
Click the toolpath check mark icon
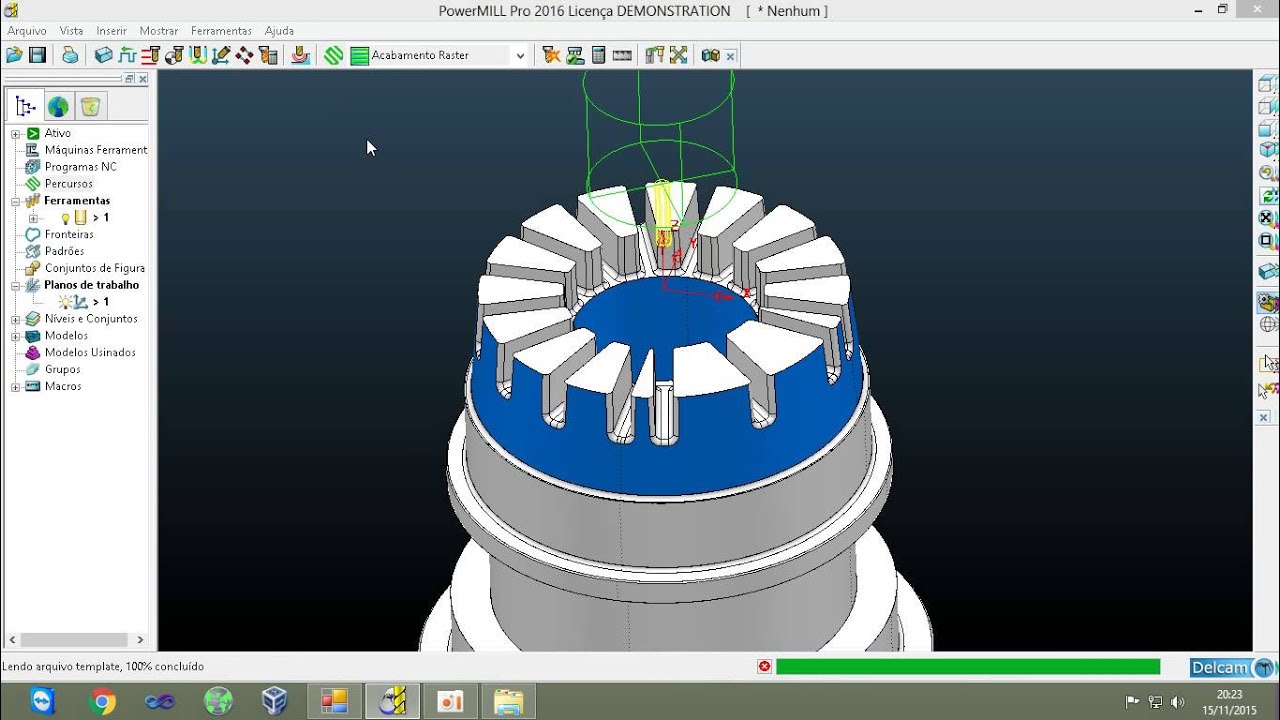[575, 55]
